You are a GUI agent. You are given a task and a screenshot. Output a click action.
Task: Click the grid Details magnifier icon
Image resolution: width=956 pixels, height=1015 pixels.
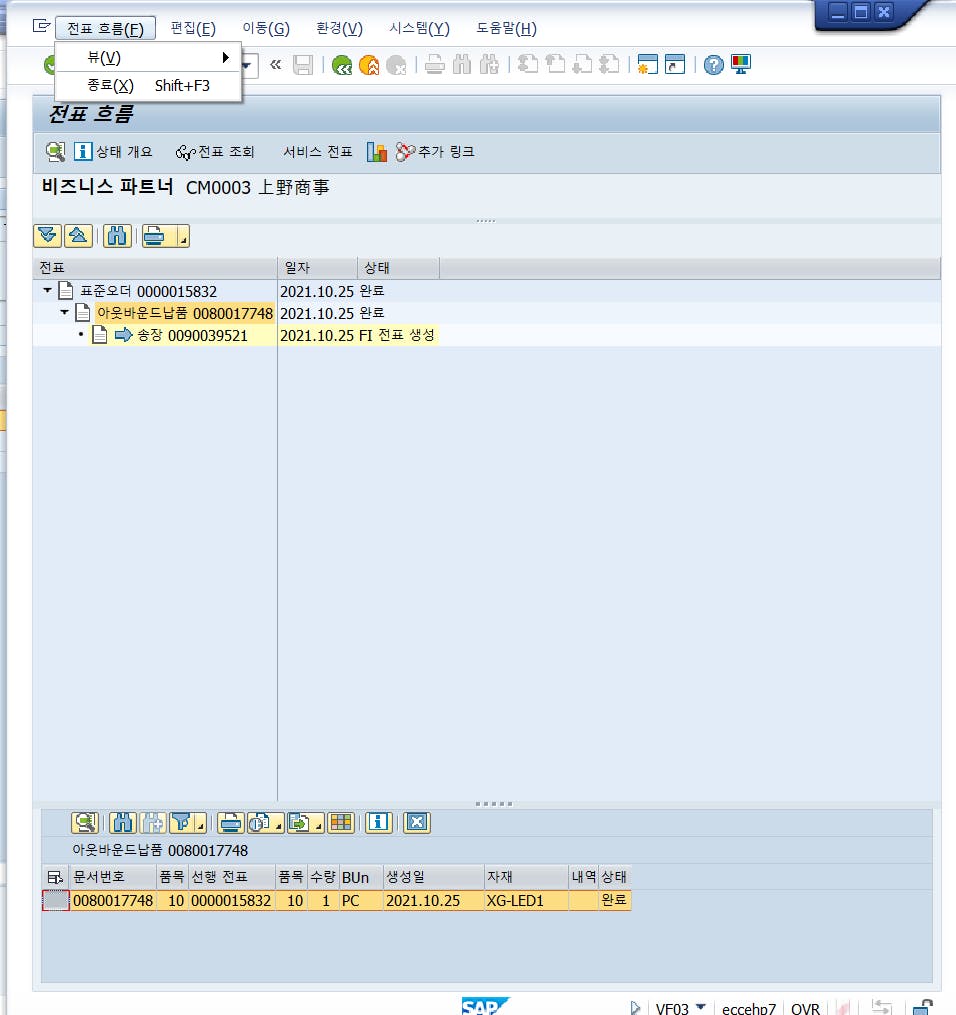coord(85,823)
